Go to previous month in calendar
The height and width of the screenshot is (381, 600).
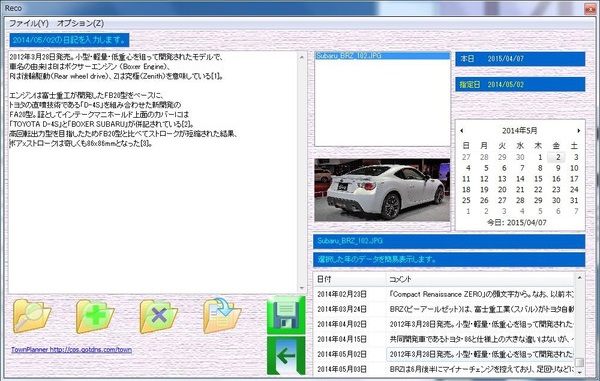pos(462,130)
